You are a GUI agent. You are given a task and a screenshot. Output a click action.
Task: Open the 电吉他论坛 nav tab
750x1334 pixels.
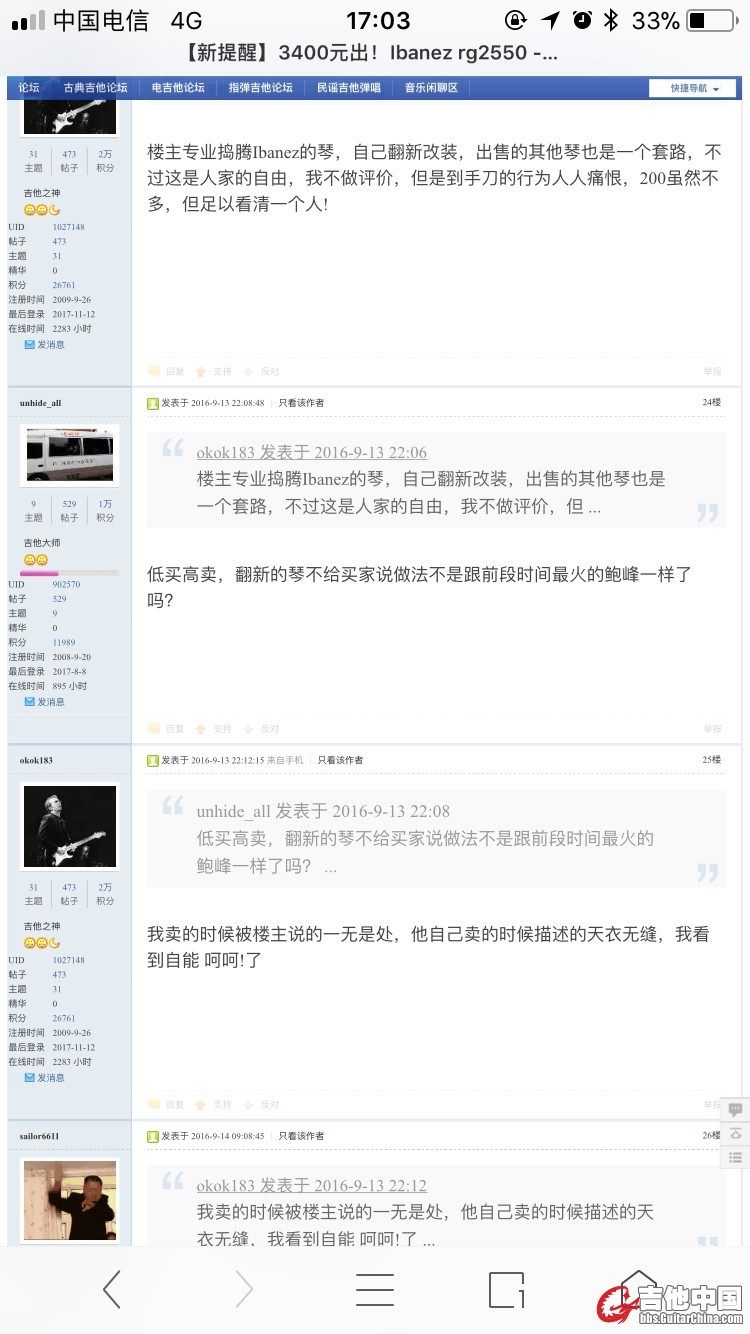tap(178, 88)
